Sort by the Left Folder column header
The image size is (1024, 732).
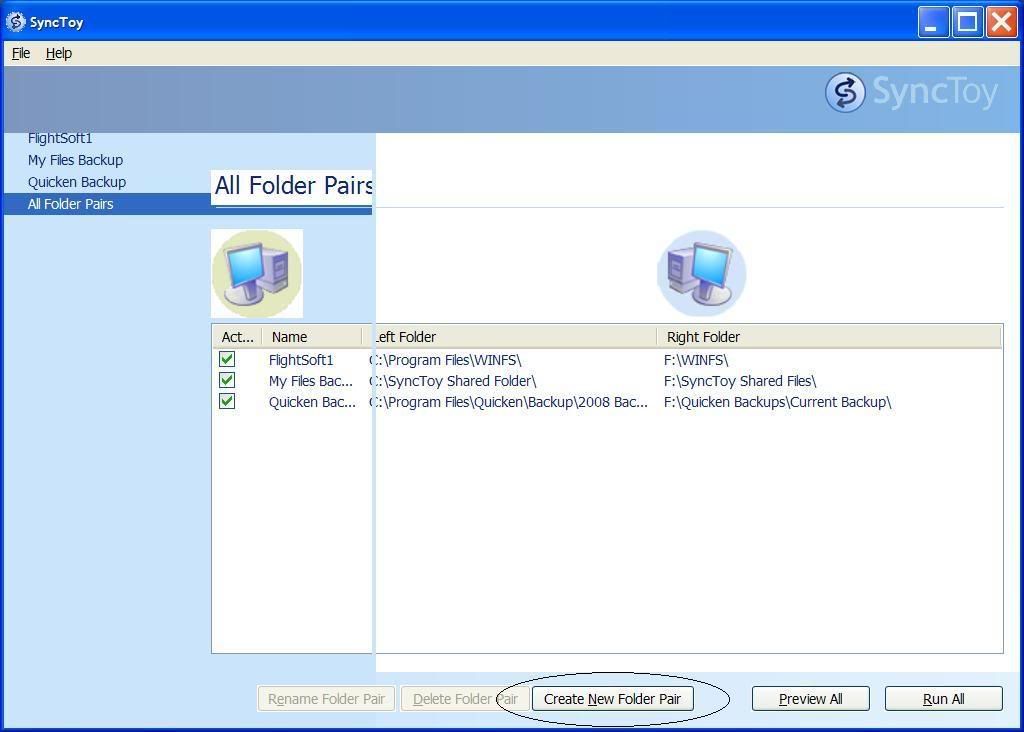point(509,337)
